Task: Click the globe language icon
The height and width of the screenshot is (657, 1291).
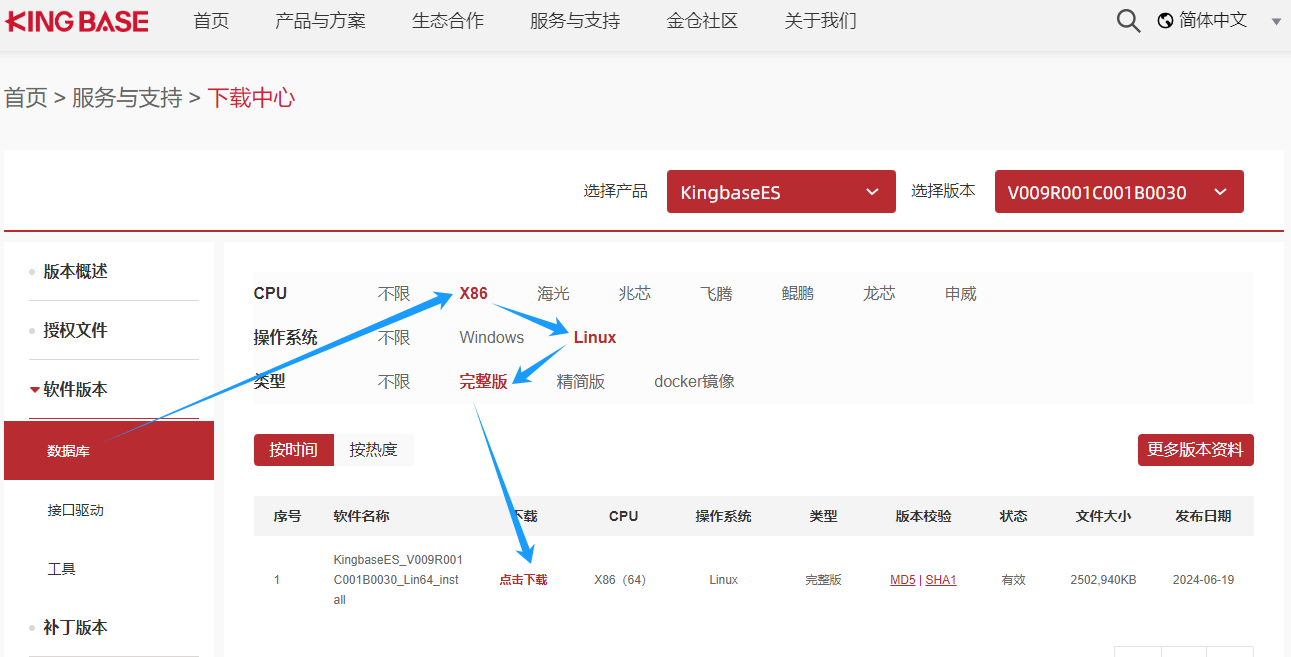Action: tap(1165, 21)
